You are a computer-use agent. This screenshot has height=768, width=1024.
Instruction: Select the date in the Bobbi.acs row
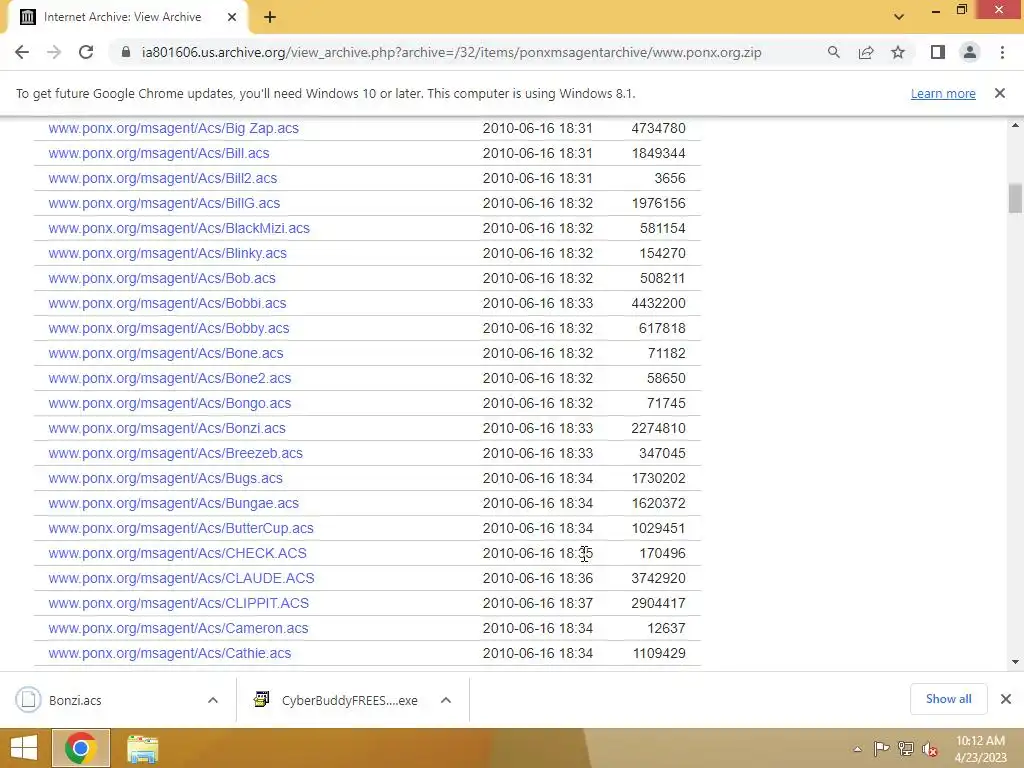click(537, 303)
